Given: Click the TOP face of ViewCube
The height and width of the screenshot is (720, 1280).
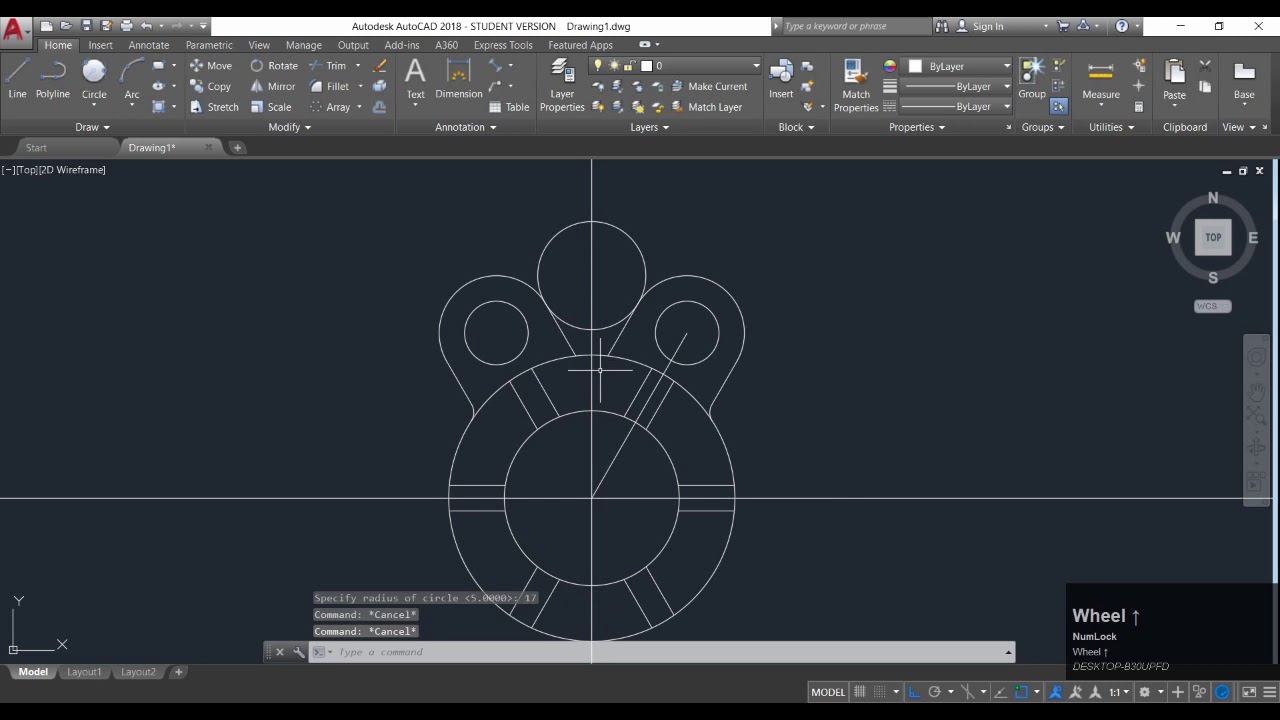Looking at the screenshot, I should pyautogui.click(x=1213, y=237).
